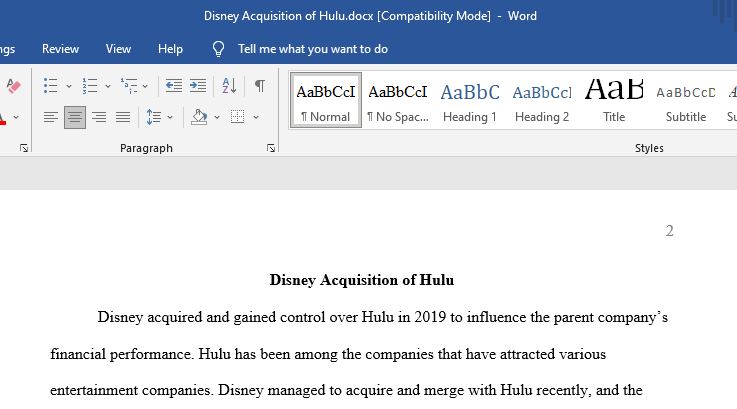
Task: Increase the paragraph indent
Action: (198, 86)
